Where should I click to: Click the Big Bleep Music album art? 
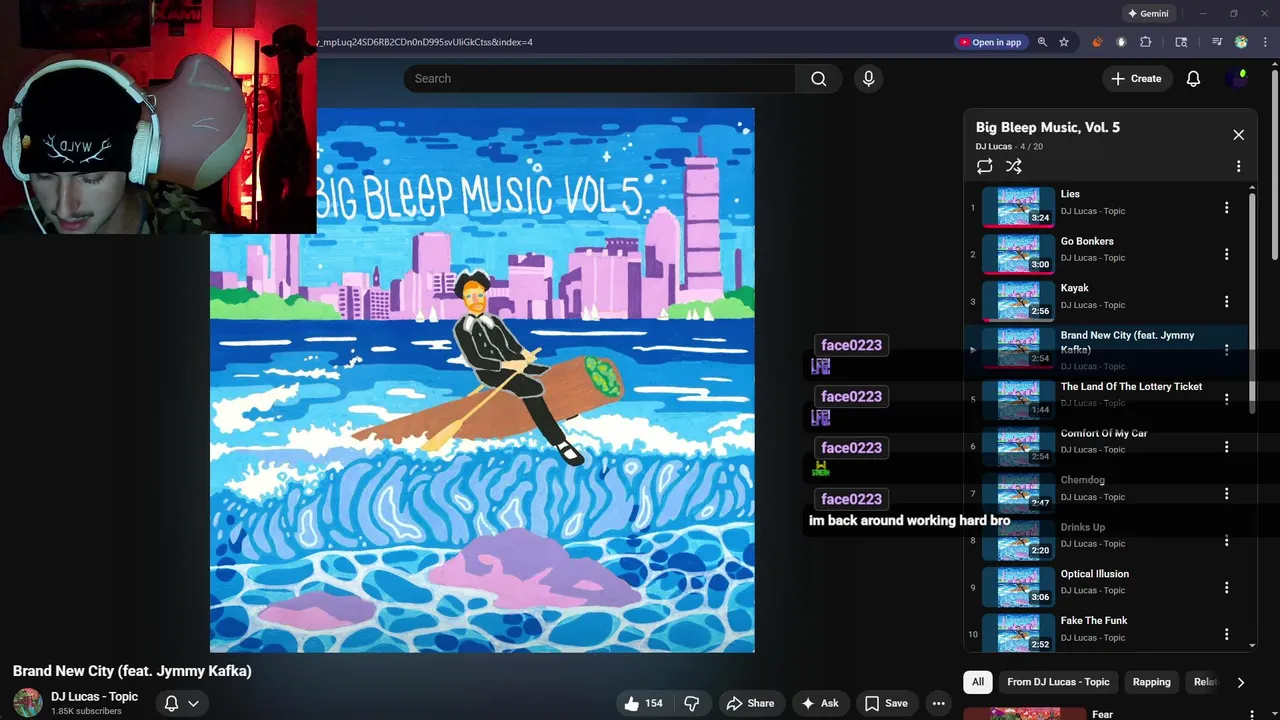(x=482, y=380)
